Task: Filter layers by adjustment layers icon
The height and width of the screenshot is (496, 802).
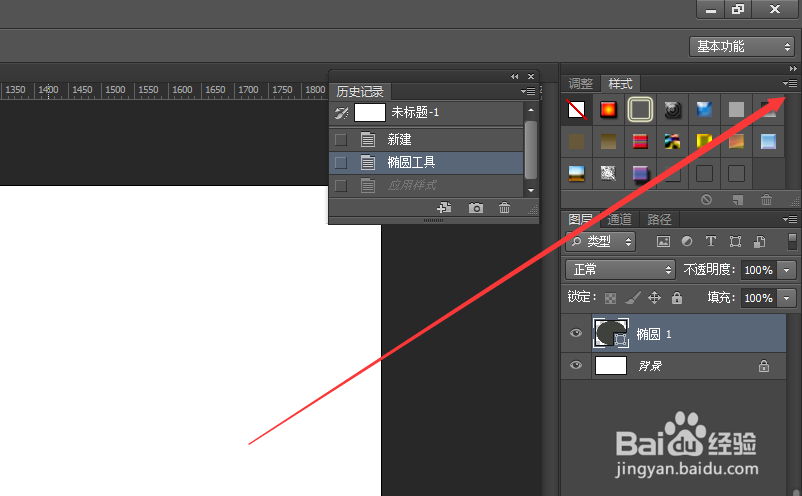Action: pyautogui.click(x=687, y=241)
